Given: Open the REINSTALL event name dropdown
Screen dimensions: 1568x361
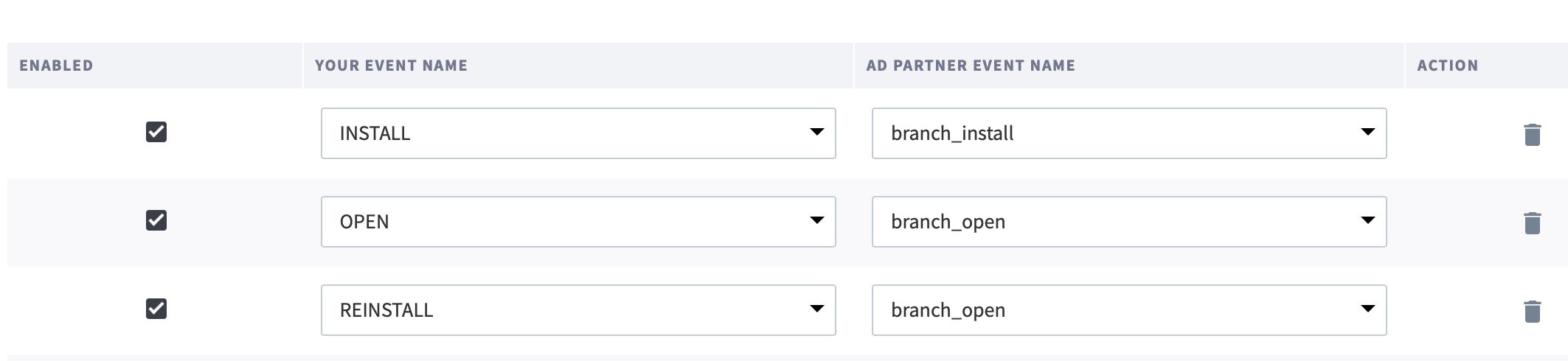Looking at the screenshot, I should point(577,310).
